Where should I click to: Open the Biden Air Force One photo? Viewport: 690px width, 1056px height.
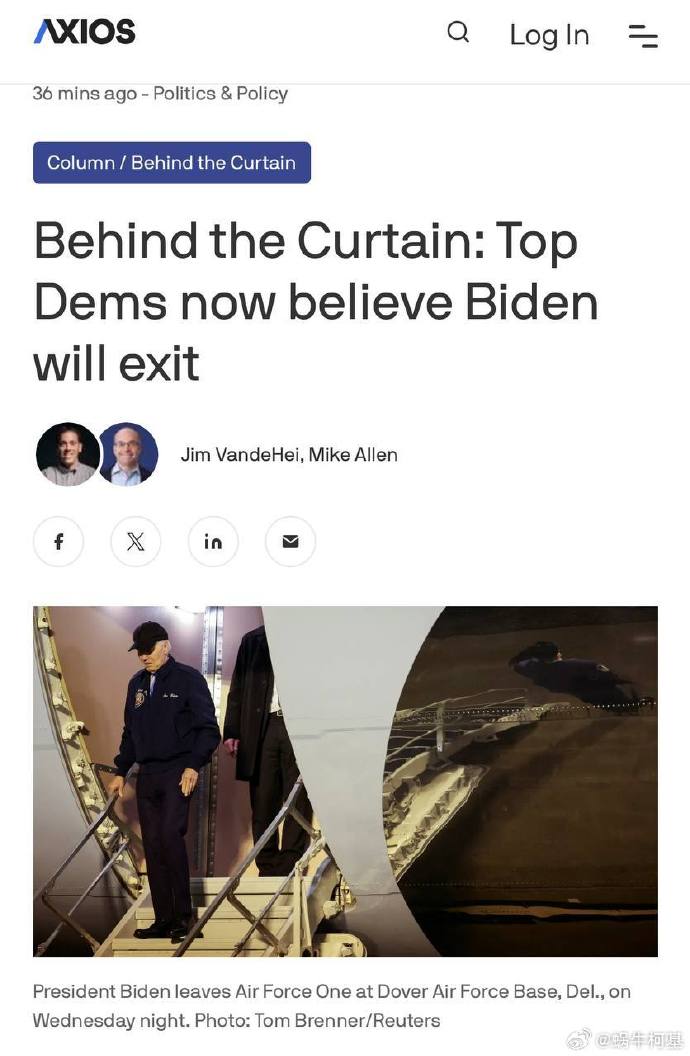[x=345, y=781]
